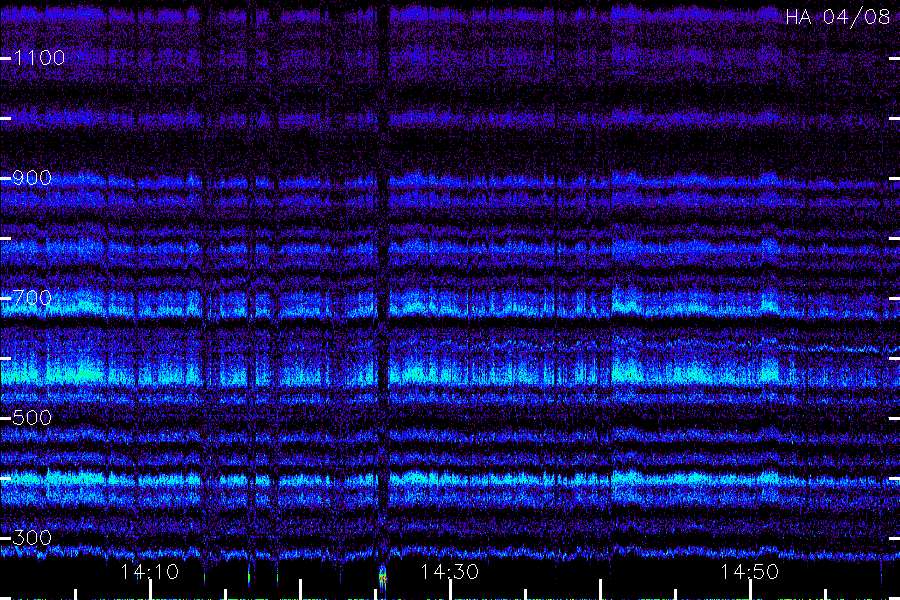Click the 300 frequency axis label

tap(32, 537)
